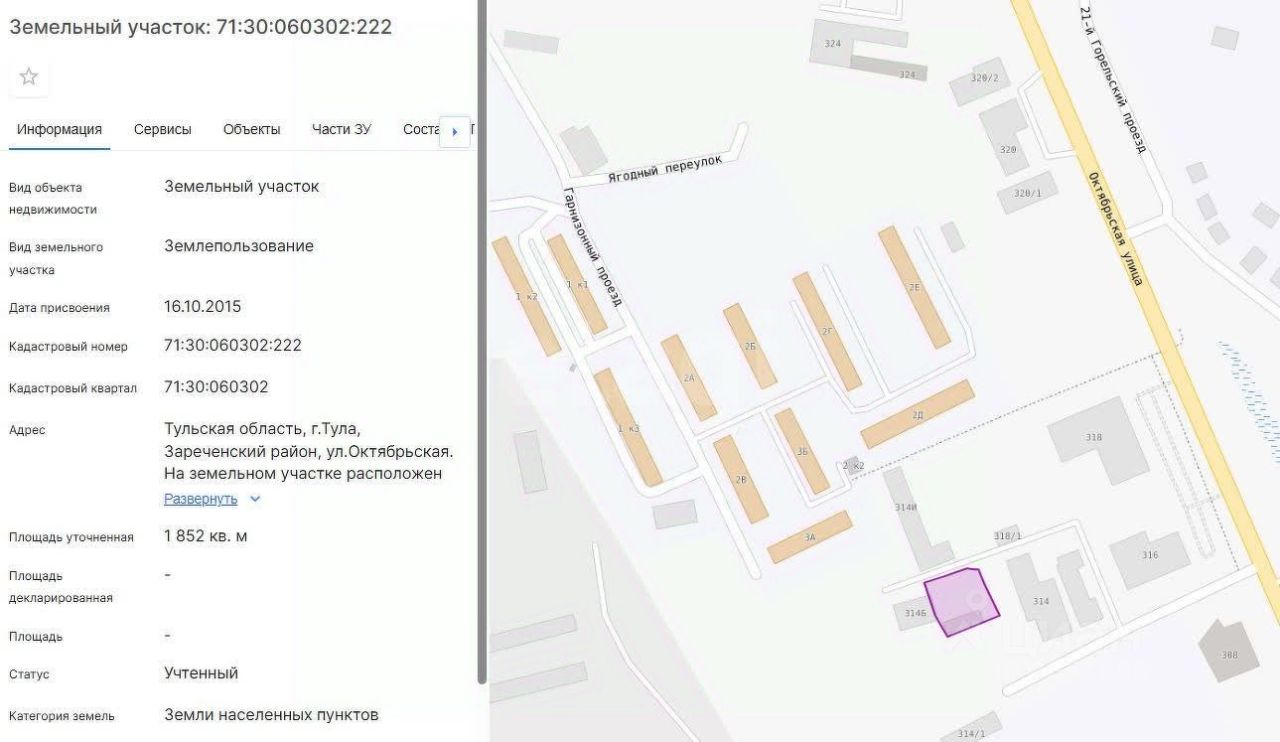Select building 2Е on the map

point(914,287)
